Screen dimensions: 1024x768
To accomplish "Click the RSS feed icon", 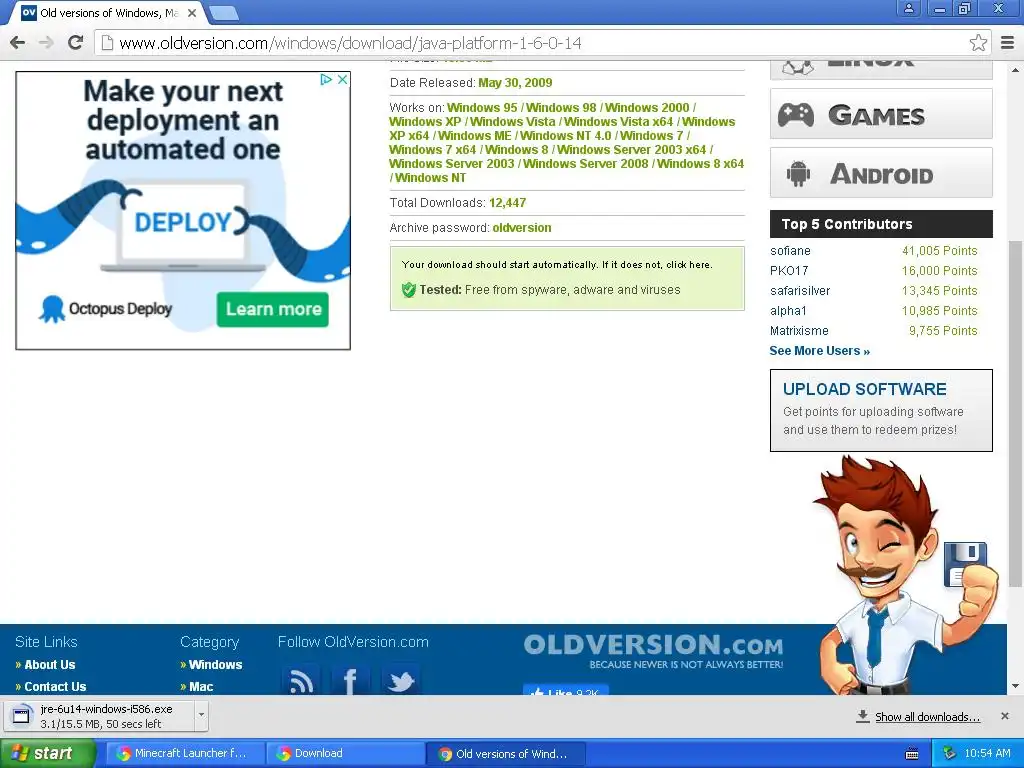I will 300,680.
